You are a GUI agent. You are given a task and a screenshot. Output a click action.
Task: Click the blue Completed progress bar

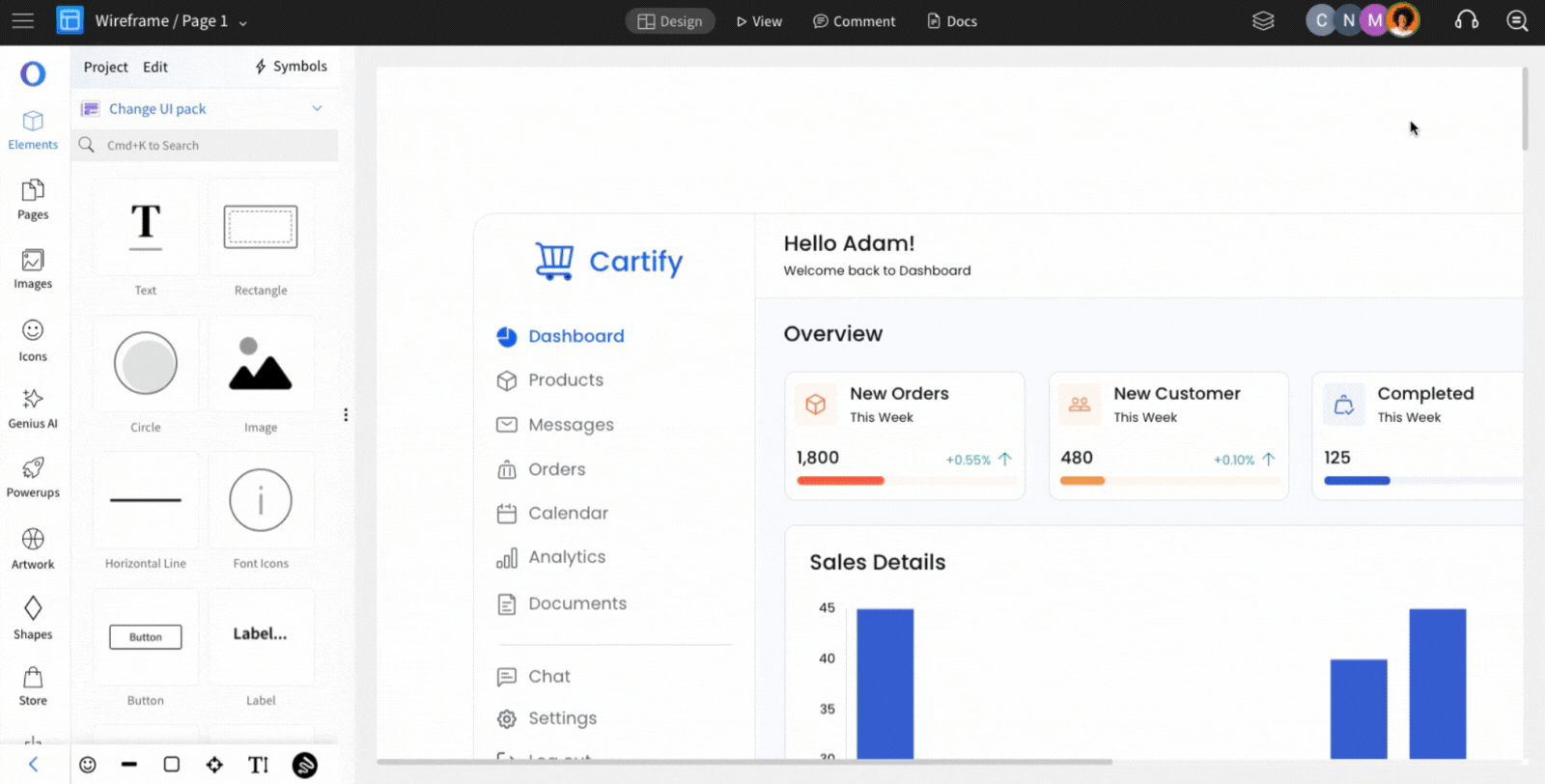(x=1357, y=481)
